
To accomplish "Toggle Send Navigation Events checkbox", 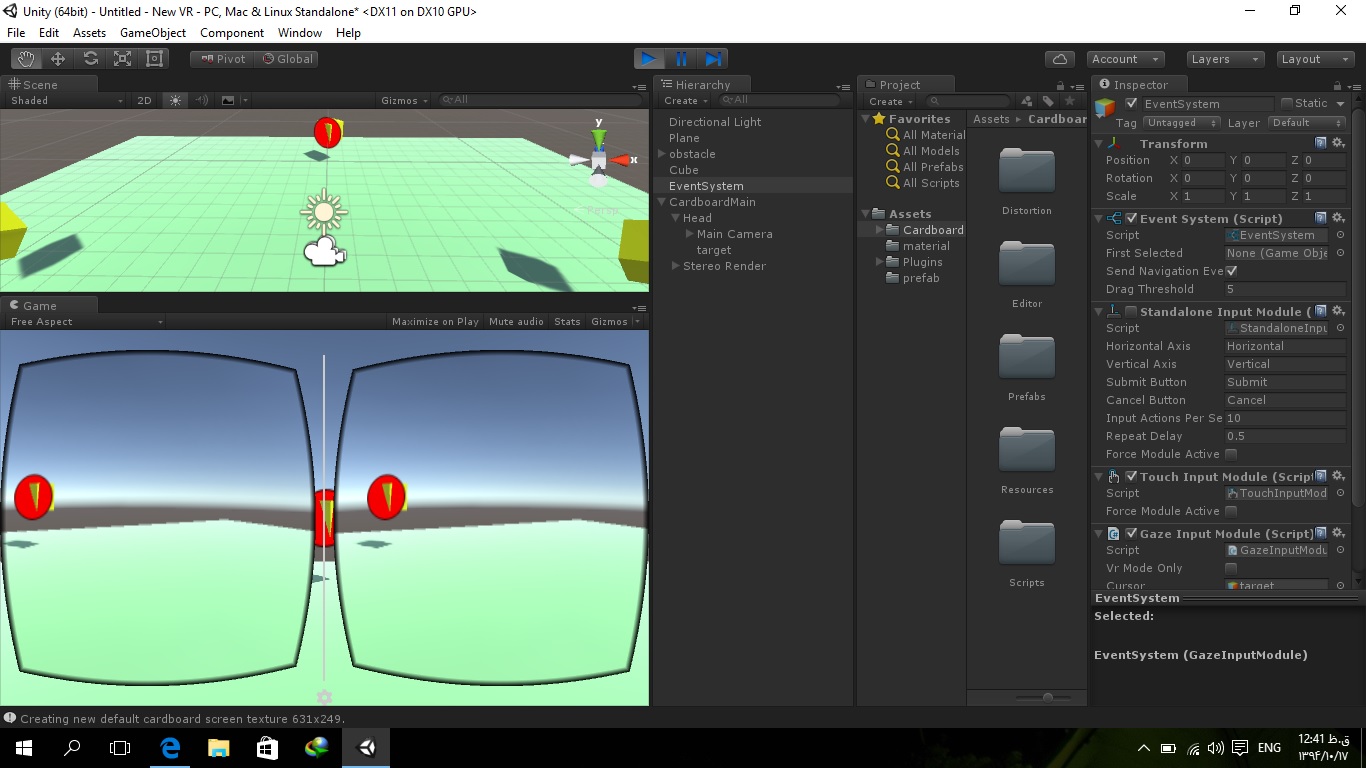I will tap(1231, 271).
